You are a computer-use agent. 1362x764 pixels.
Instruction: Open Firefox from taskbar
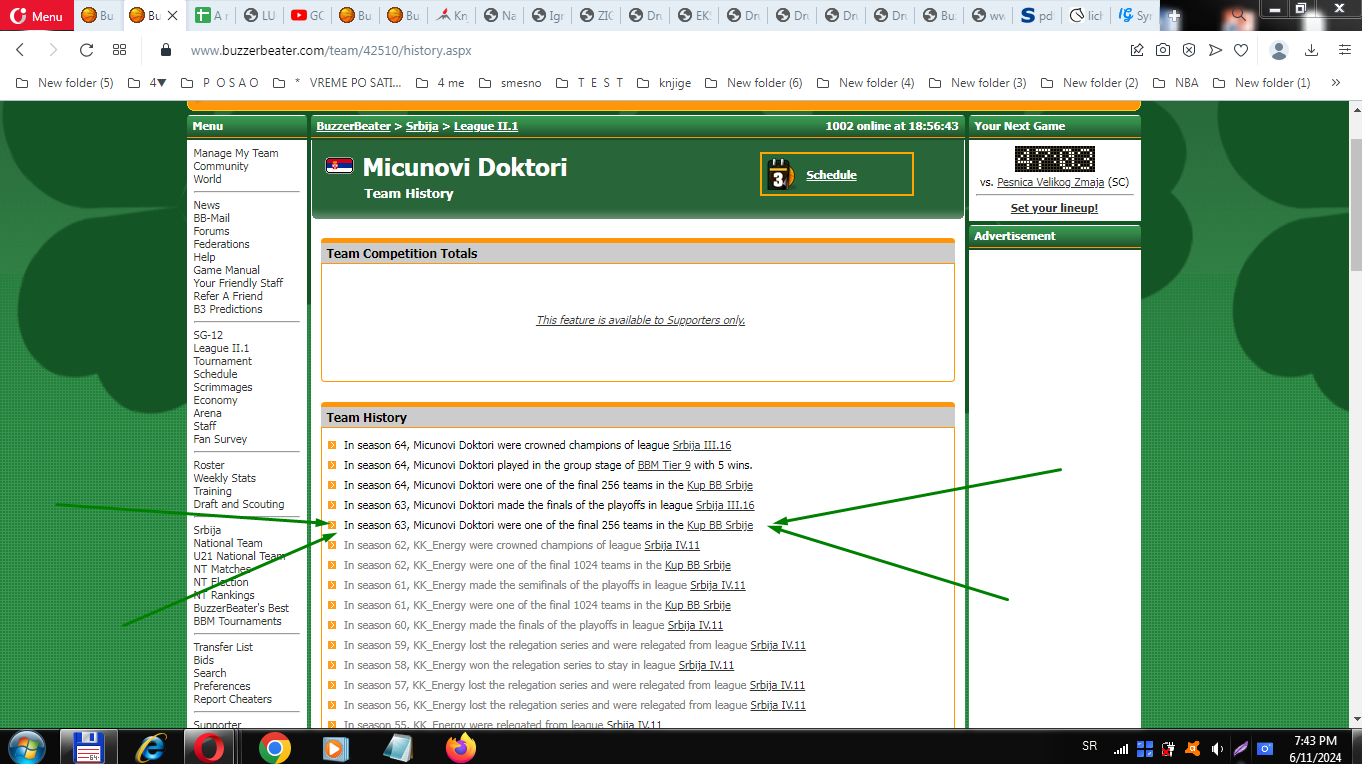tap(461, 747)
